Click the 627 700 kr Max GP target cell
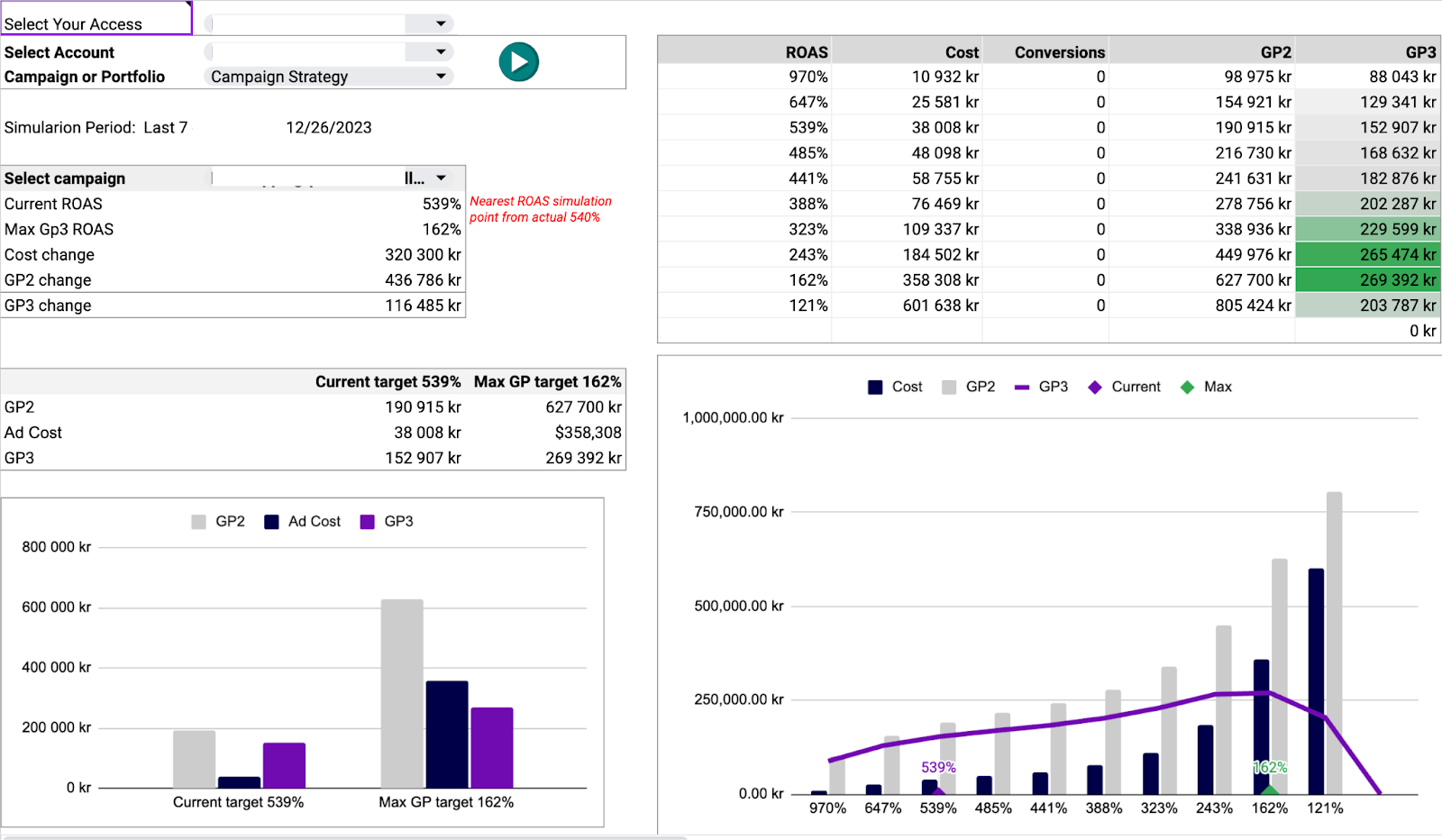 (x=583, y=407)
